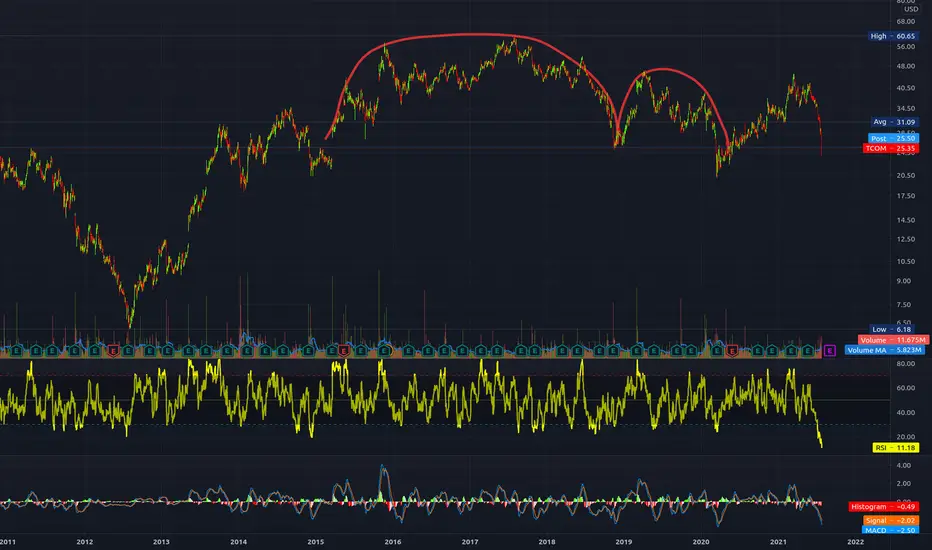Screen dimensions: 932x550
Task: Click the purple upcoming earnings marker
Action: pos(830,351)
